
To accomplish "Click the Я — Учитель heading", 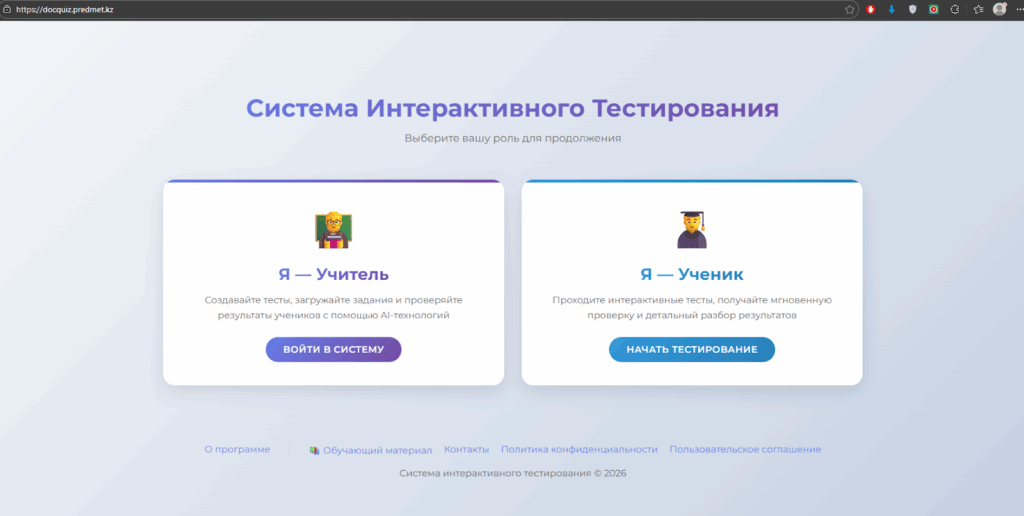I will (x=334, y=274).
